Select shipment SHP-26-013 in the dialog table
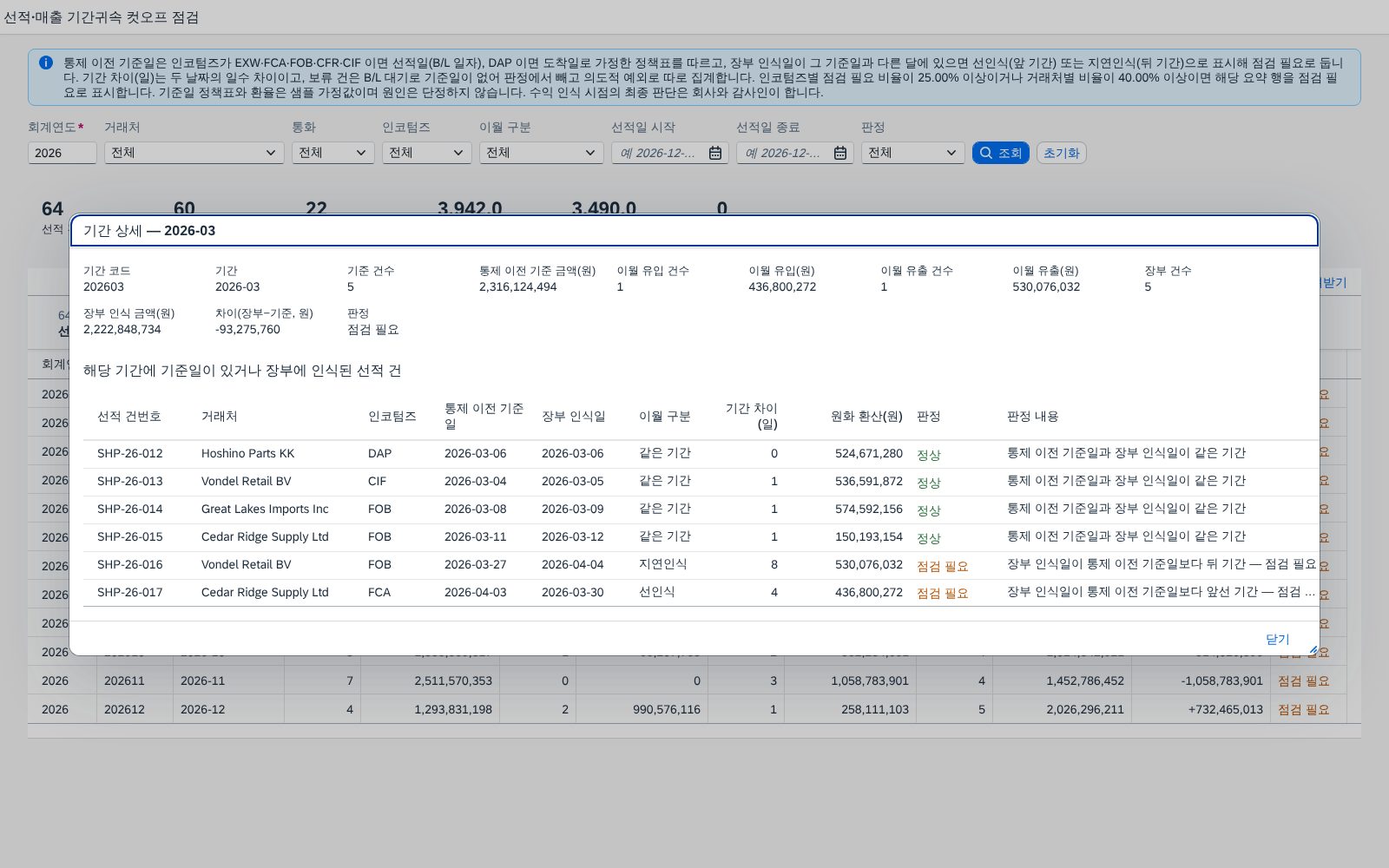This screenshot has width=1389, height=868. [x=701, y=481]
